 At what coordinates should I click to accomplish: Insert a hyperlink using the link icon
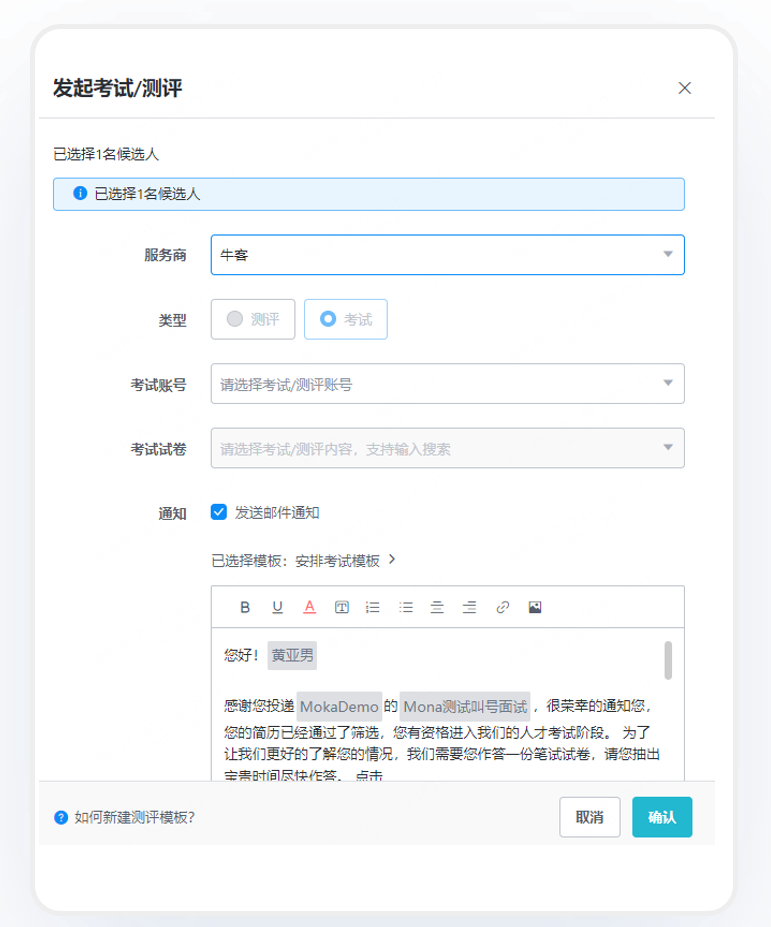coord(502,607)
